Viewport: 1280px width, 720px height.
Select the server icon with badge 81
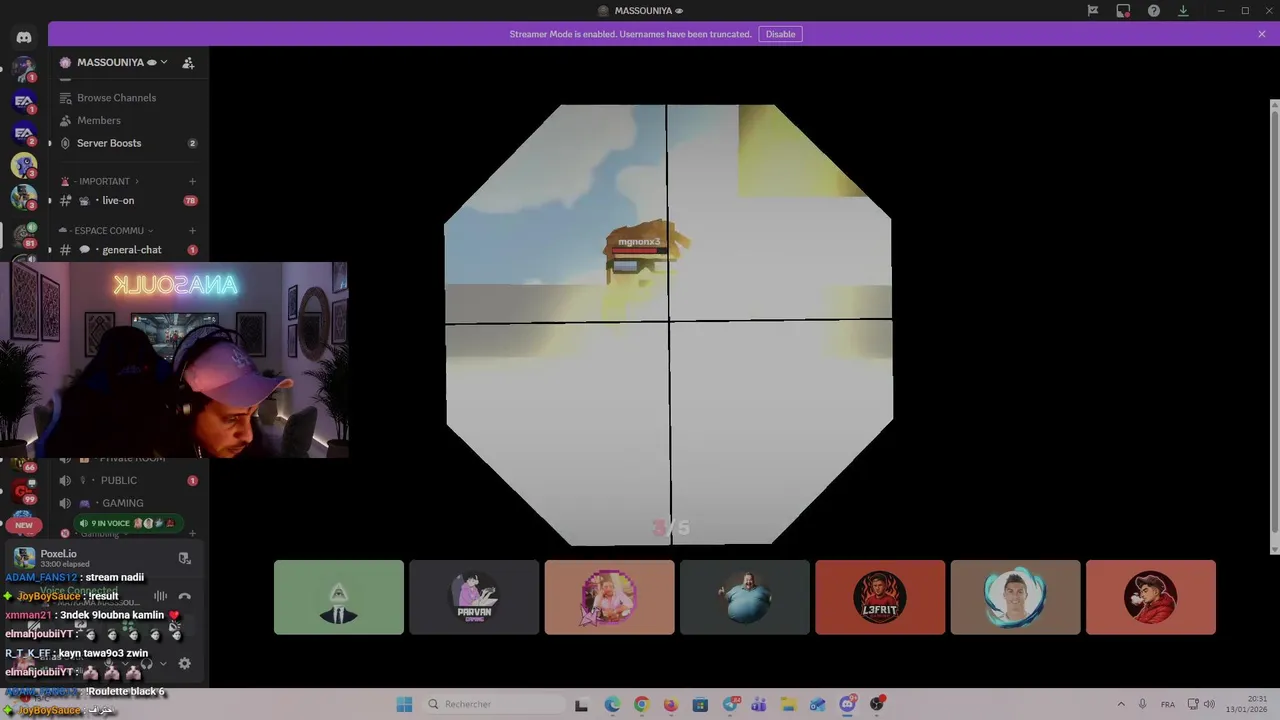24,234
